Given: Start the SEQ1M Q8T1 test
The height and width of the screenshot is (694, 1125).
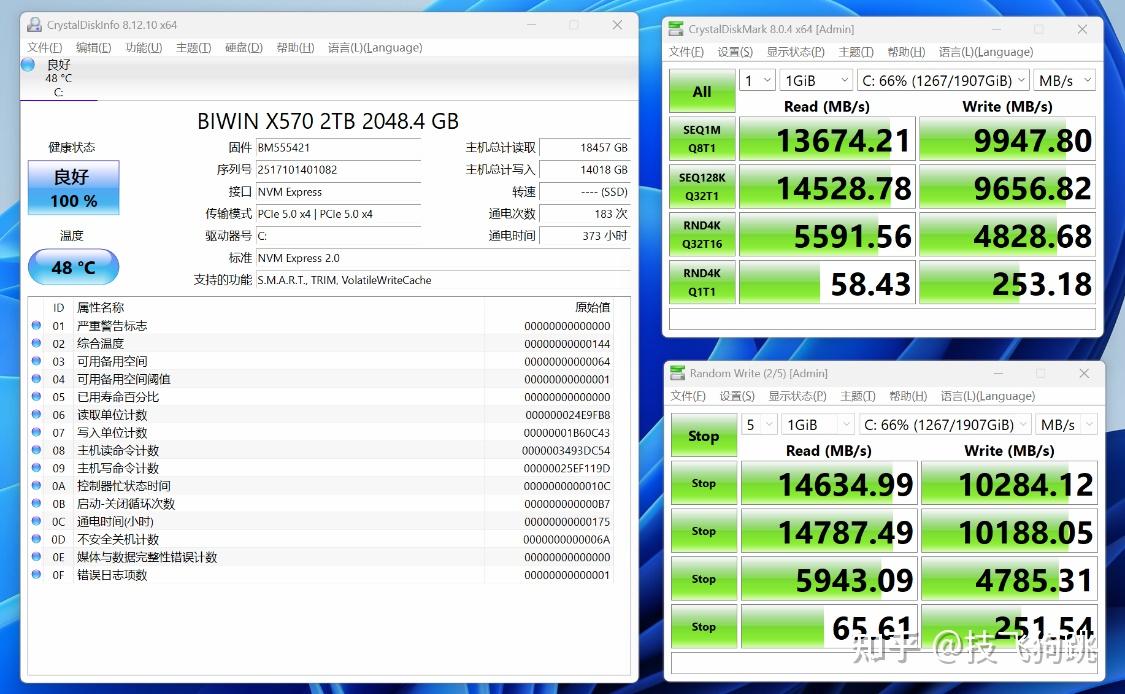Looking at the screenshot, I should 702,139.
